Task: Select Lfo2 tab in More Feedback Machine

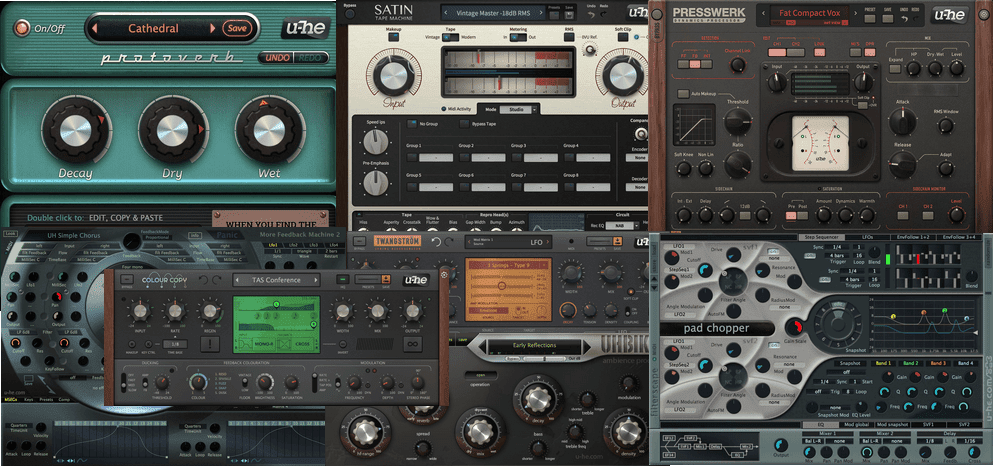Action: pos(293,244)
